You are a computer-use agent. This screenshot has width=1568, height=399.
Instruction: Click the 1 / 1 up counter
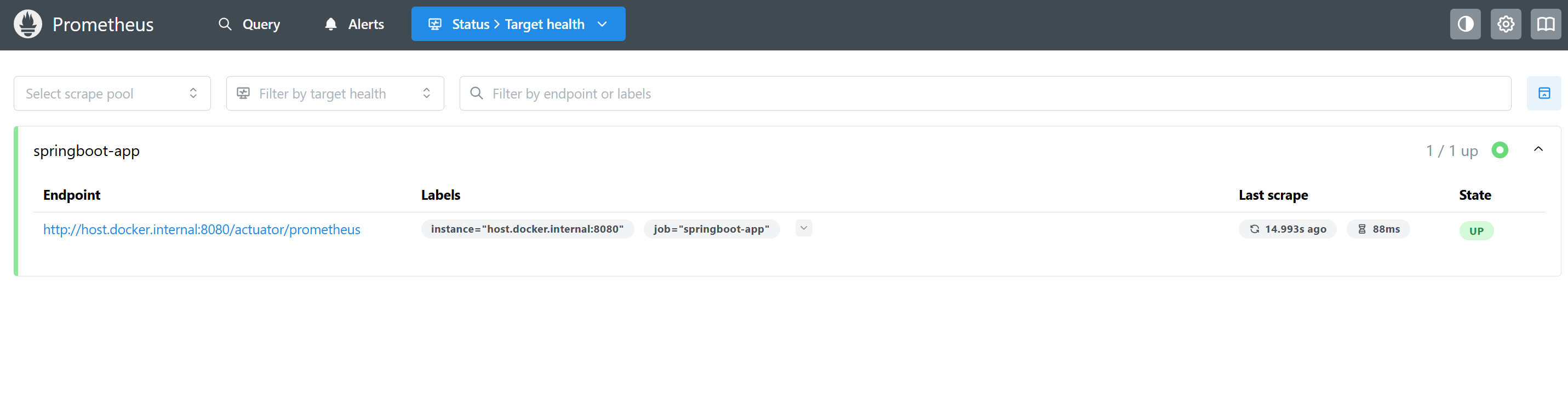(1452, 151)
